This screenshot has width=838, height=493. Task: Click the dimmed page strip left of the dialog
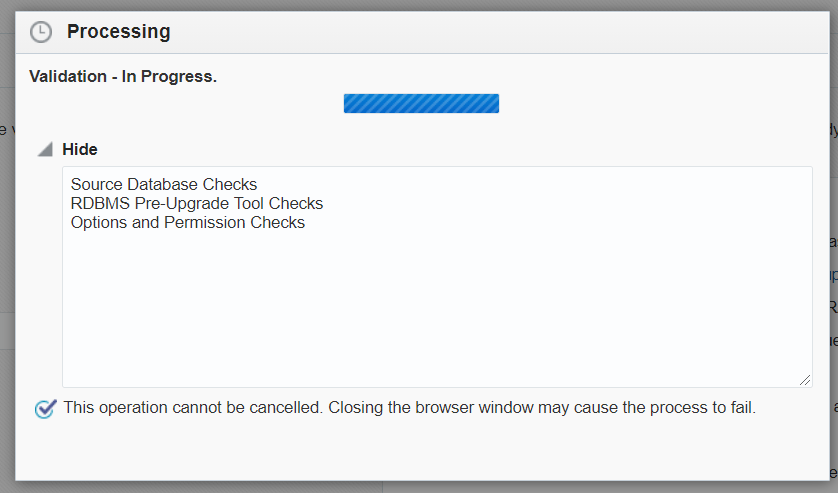pos(6,250)
